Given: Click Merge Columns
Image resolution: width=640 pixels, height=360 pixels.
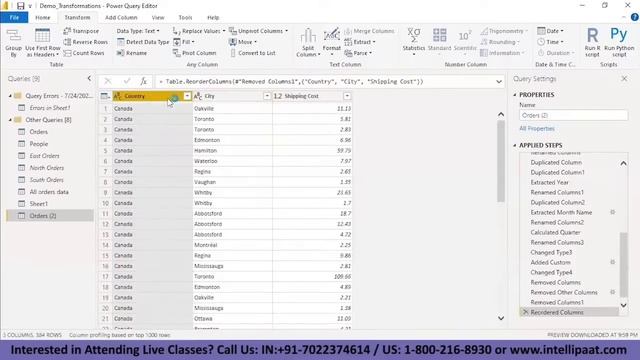Looking at the screenshot, I should pyautogui.click(x=369, y=31).
